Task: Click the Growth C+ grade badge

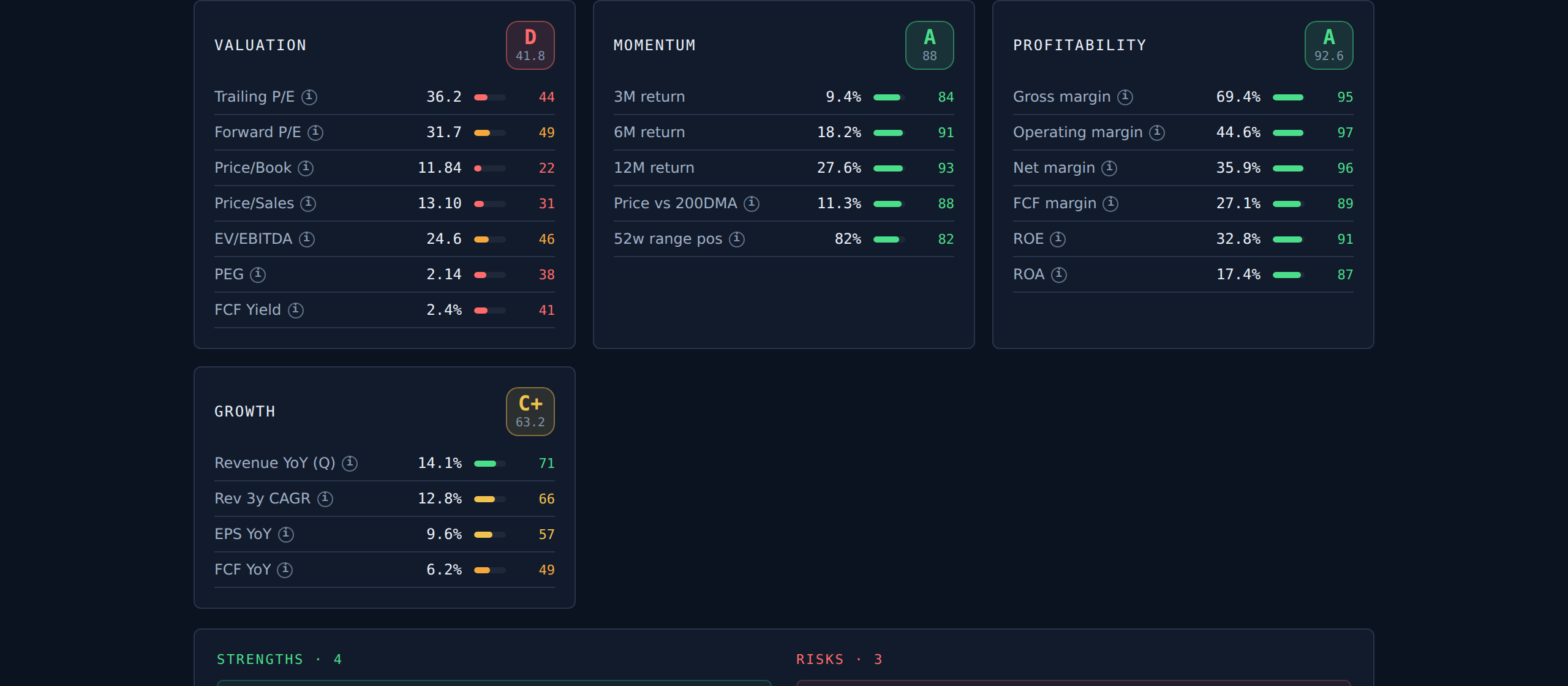Action: [x=530, y=412]
